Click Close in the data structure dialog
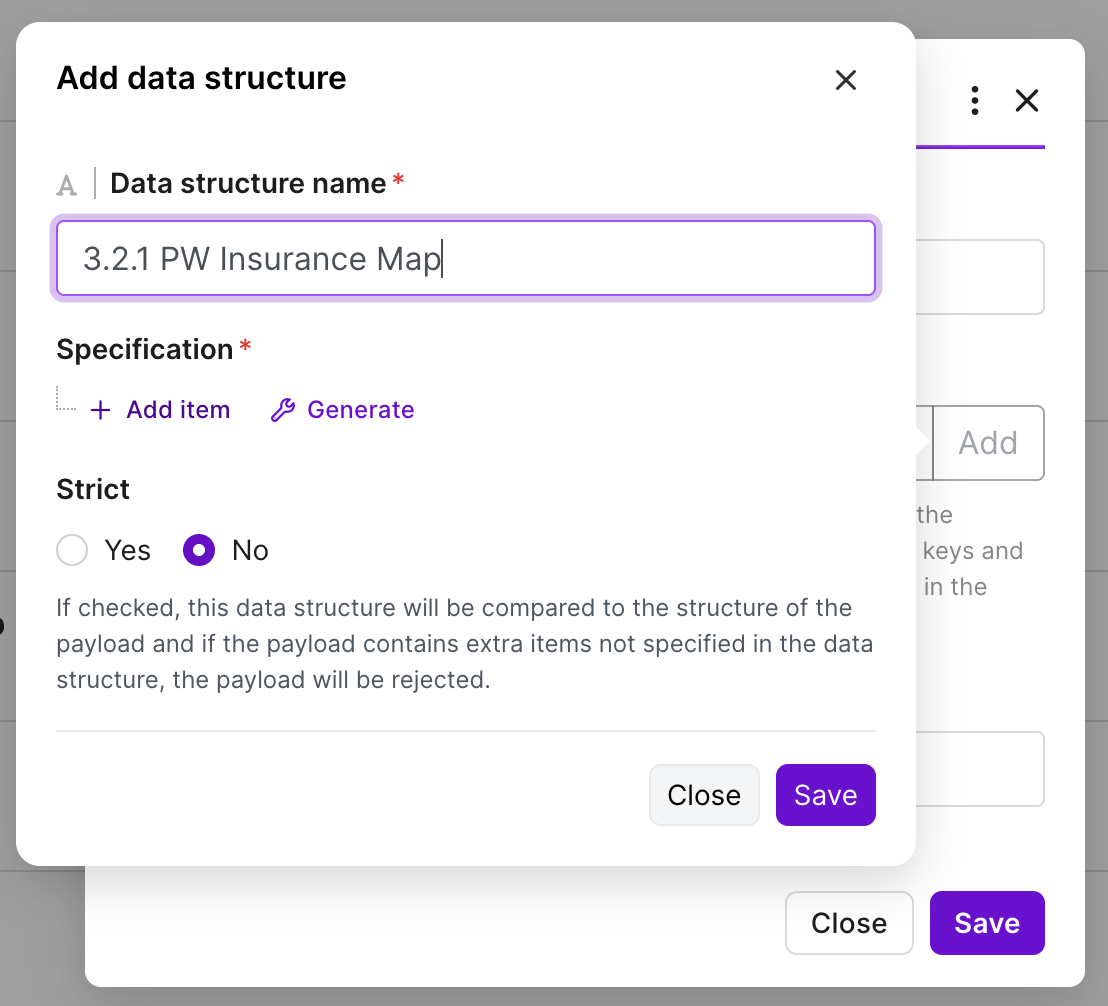 [704, 795]
